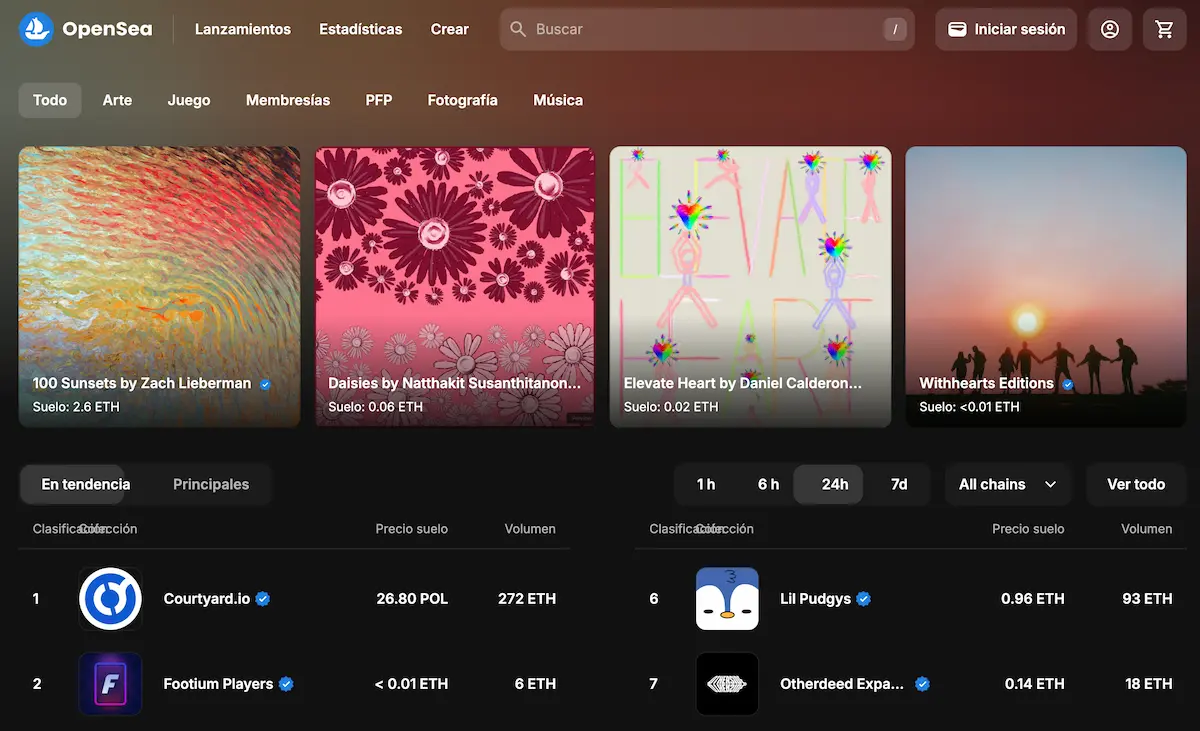Click Footium Players floor price < 0.01 ETH
This screenshot has width=1200, height=731.
point(412,684)
